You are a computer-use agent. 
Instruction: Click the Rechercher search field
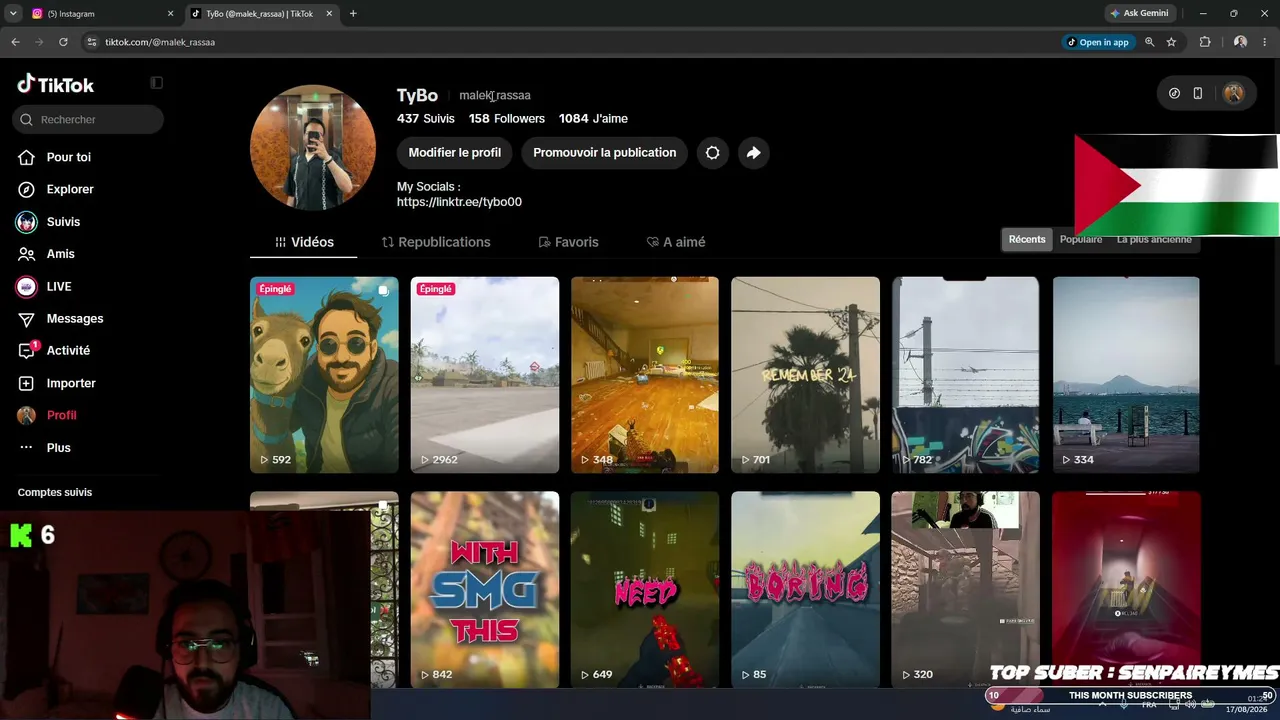88,120
